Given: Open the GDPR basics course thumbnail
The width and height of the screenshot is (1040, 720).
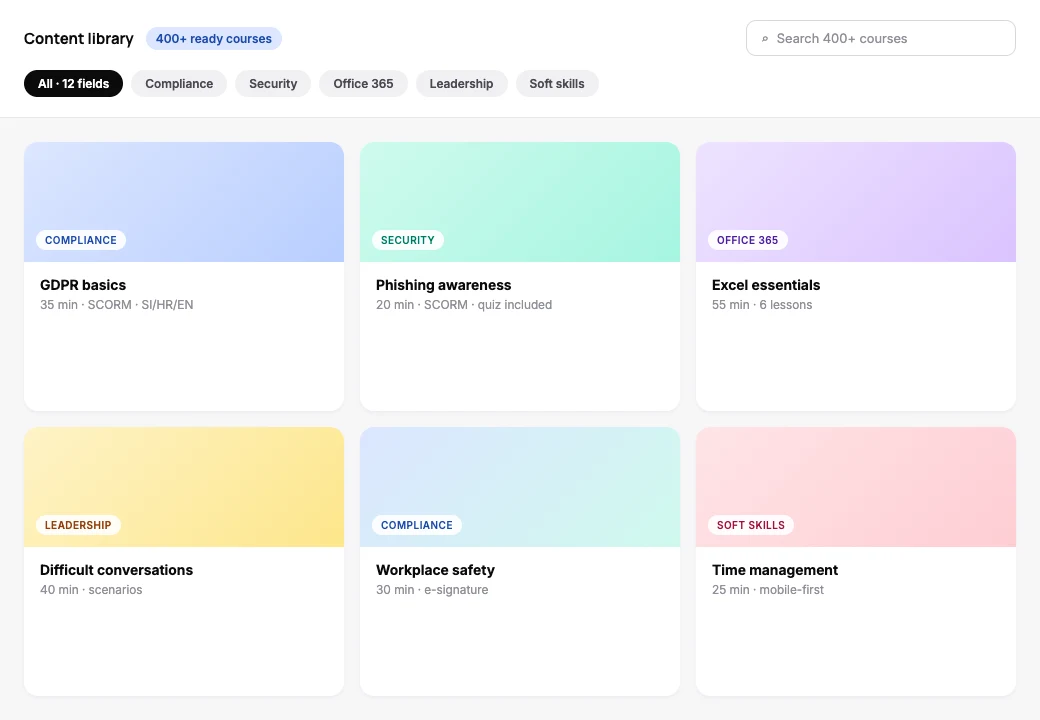Looking at the screenshot, I should 184,202.
